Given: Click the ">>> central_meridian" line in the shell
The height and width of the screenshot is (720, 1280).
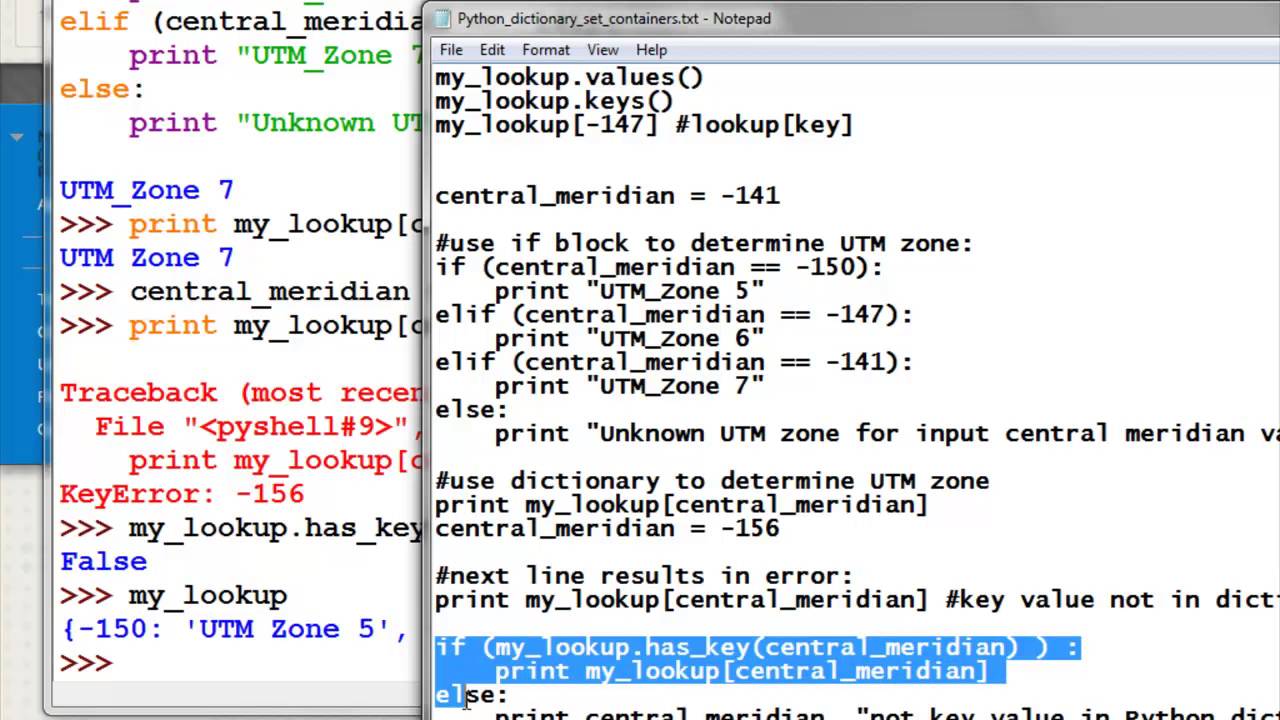Looking at the screenshot, I should 235,292.
